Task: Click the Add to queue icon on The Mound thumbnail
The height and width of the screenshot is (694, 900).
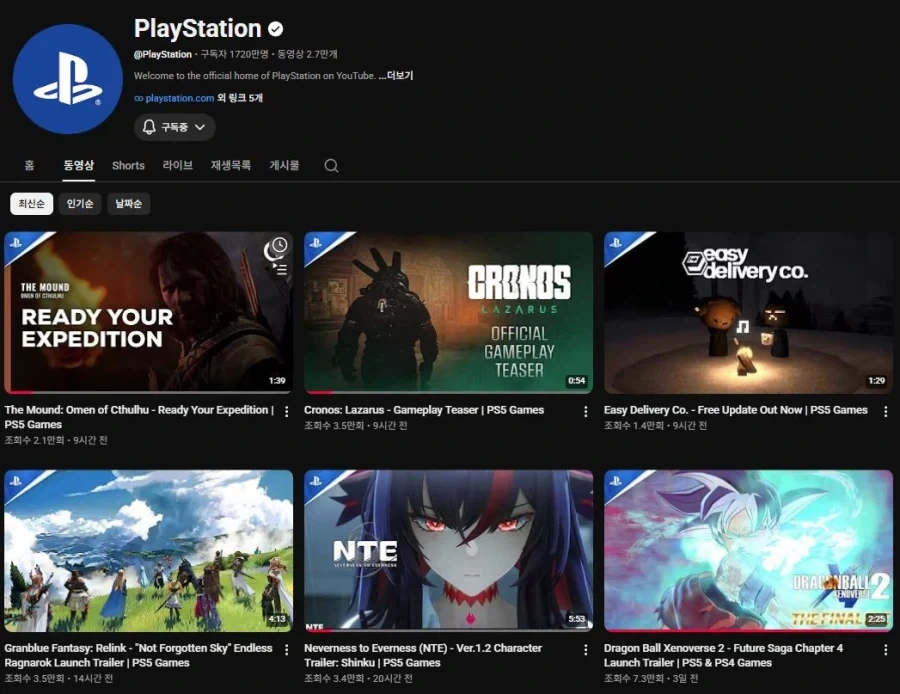Action: 280,269
